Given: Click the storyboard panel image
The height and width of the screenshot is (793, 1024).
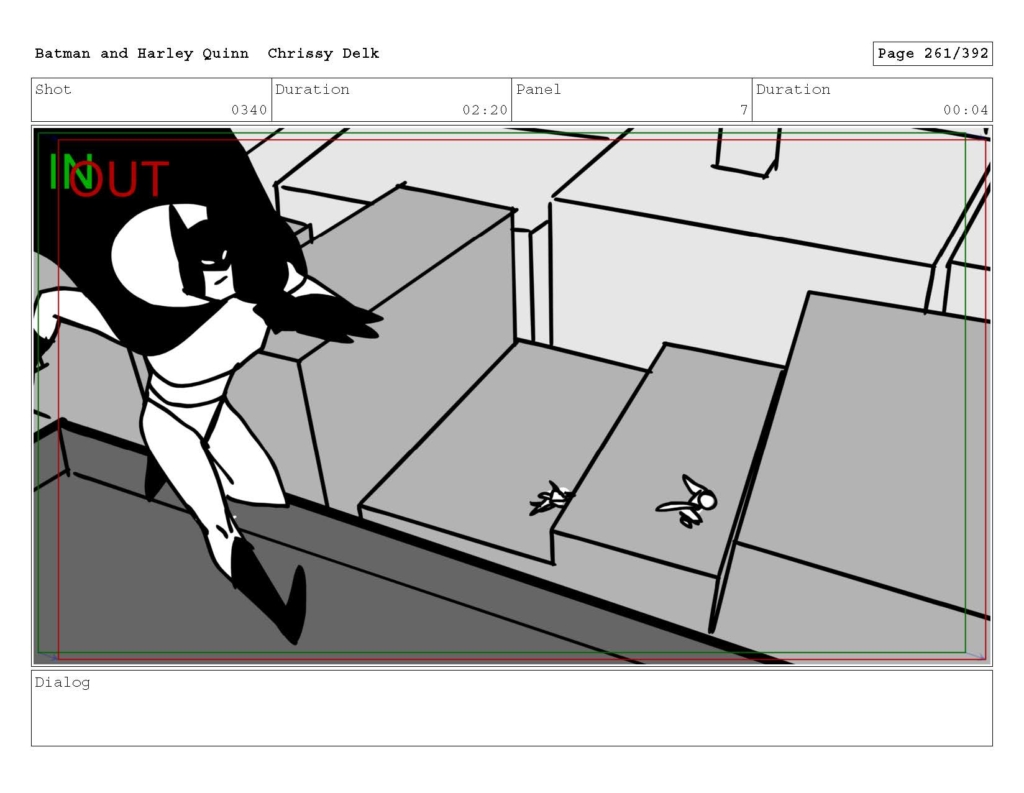Looking at the screenshot, I should [512, 396].
